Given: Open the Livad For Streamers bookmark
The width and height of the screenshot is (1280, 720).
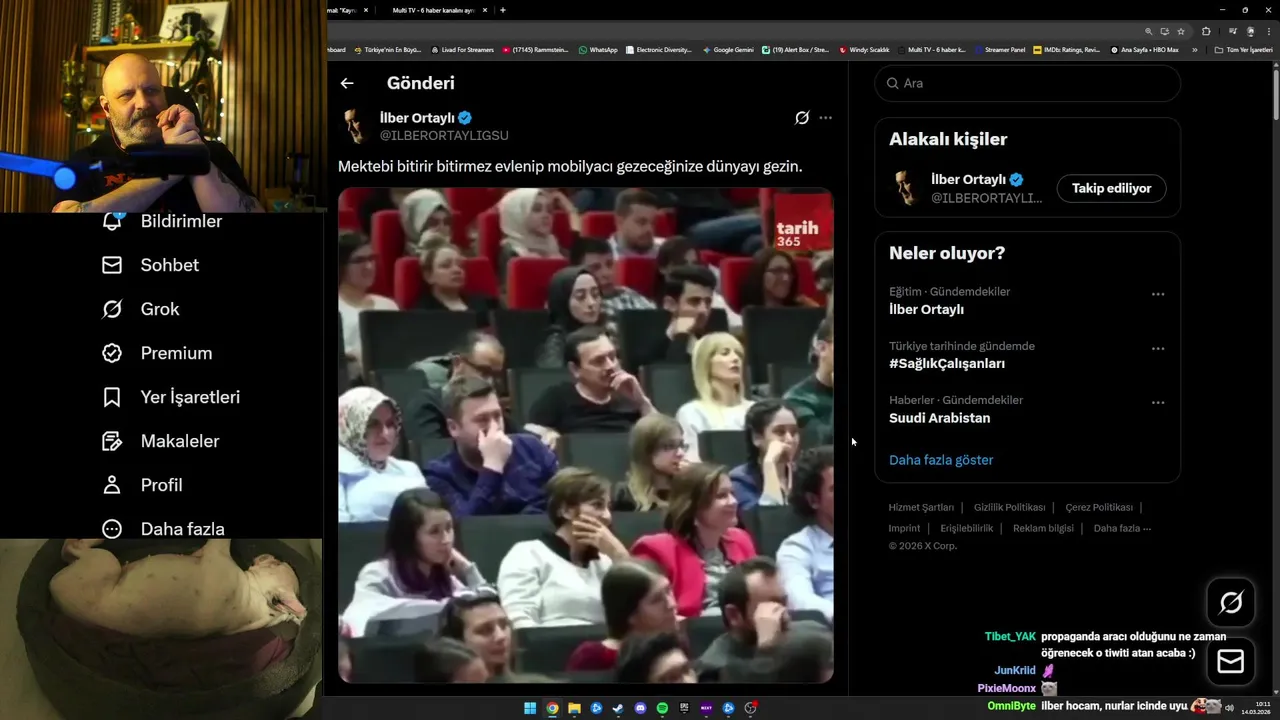Looking at the screenshot, I should 462,49.
